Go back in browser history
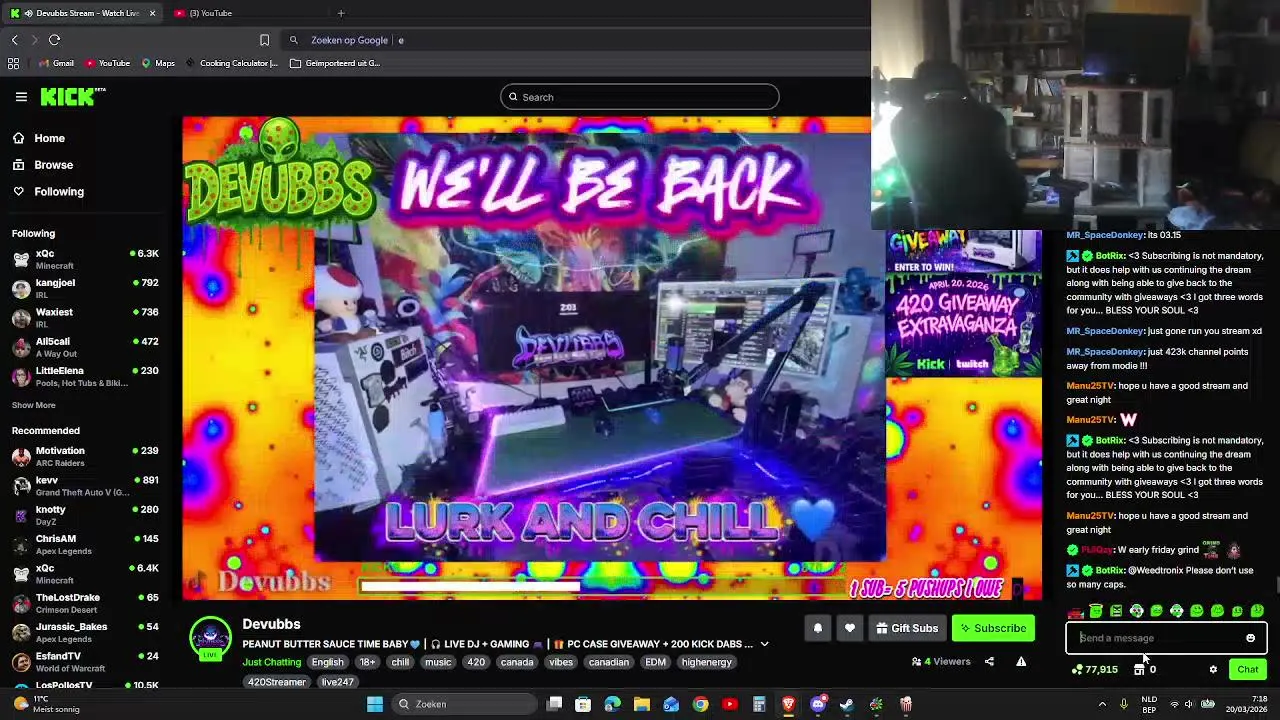 (14, 40)
